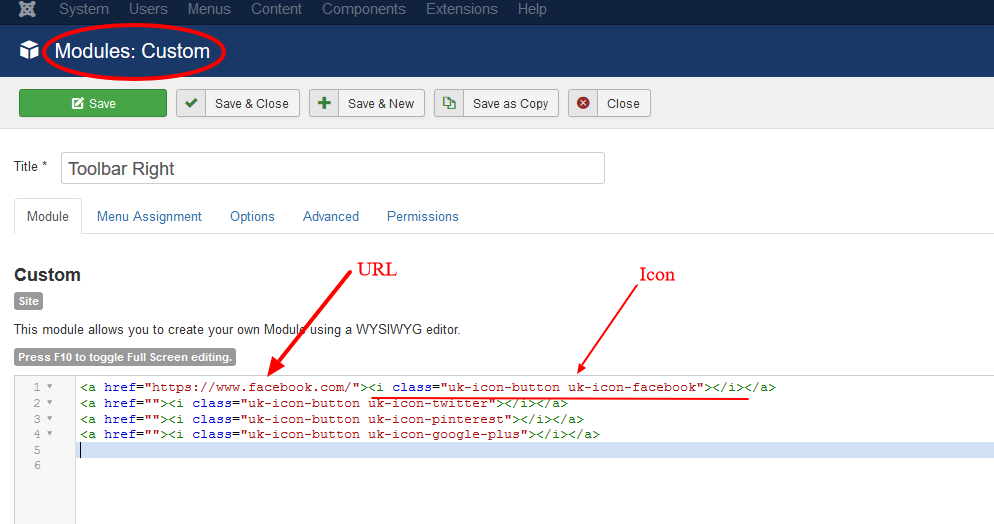
Task: Switch to the Permissions tab
Action: pos(423,216)
